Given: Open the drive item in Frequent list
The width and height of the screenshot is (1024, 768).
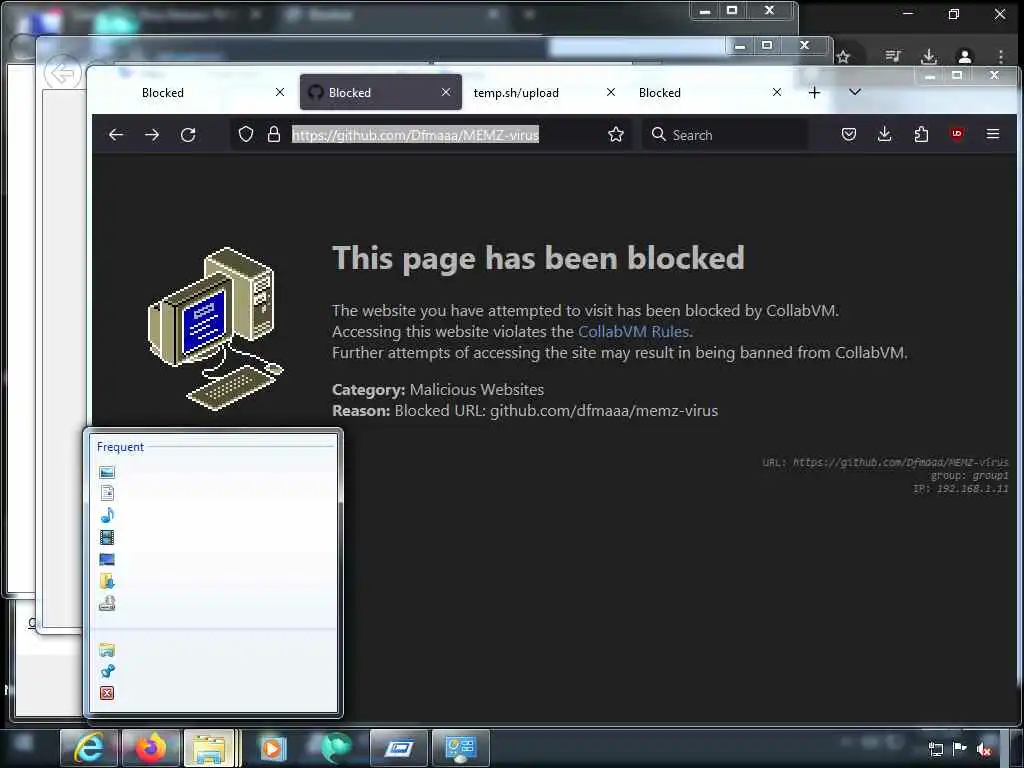Looking at the screenshot, I should click(107, 603).
